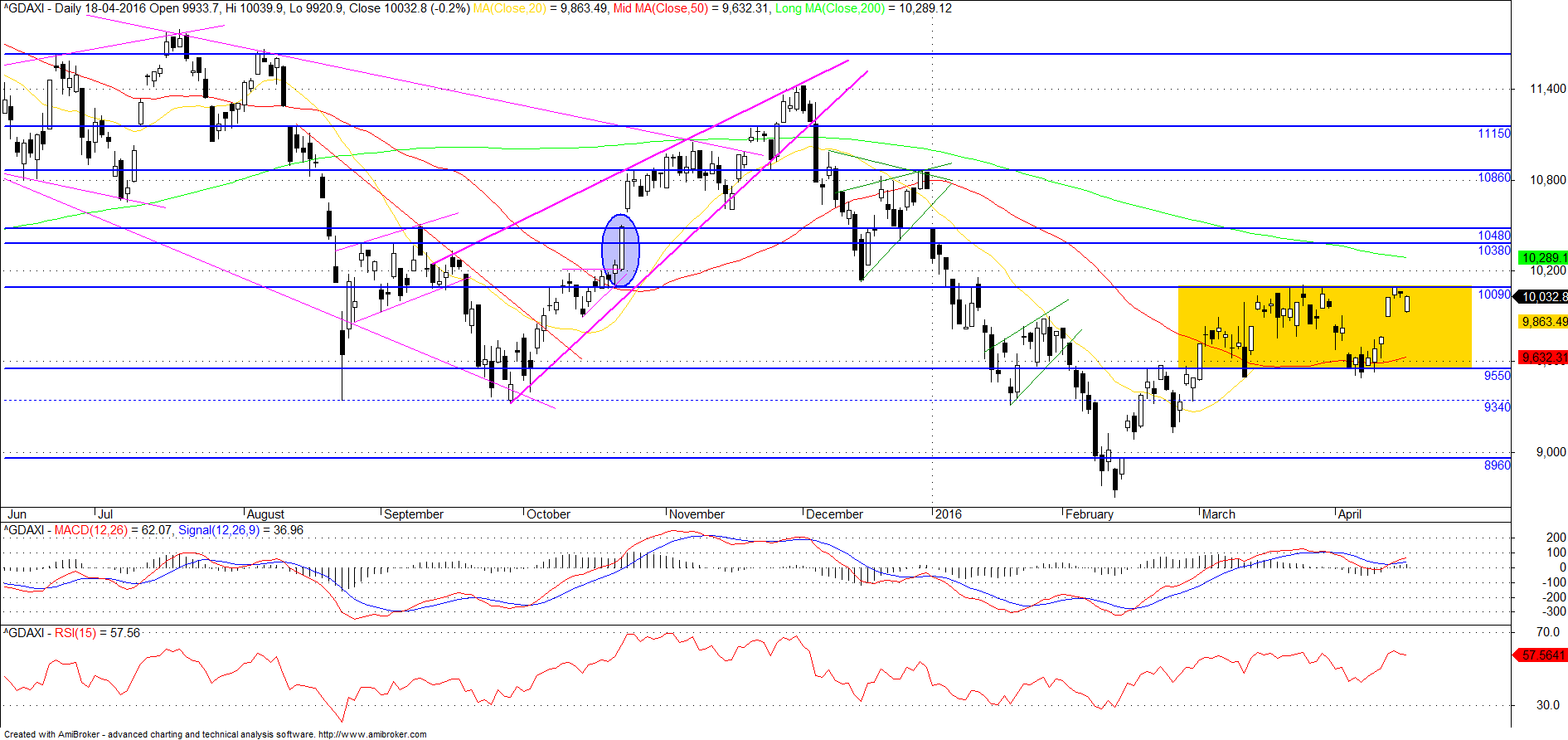Click the April label on the time axis
The image size is (1568, 740).
(1350, 514)
